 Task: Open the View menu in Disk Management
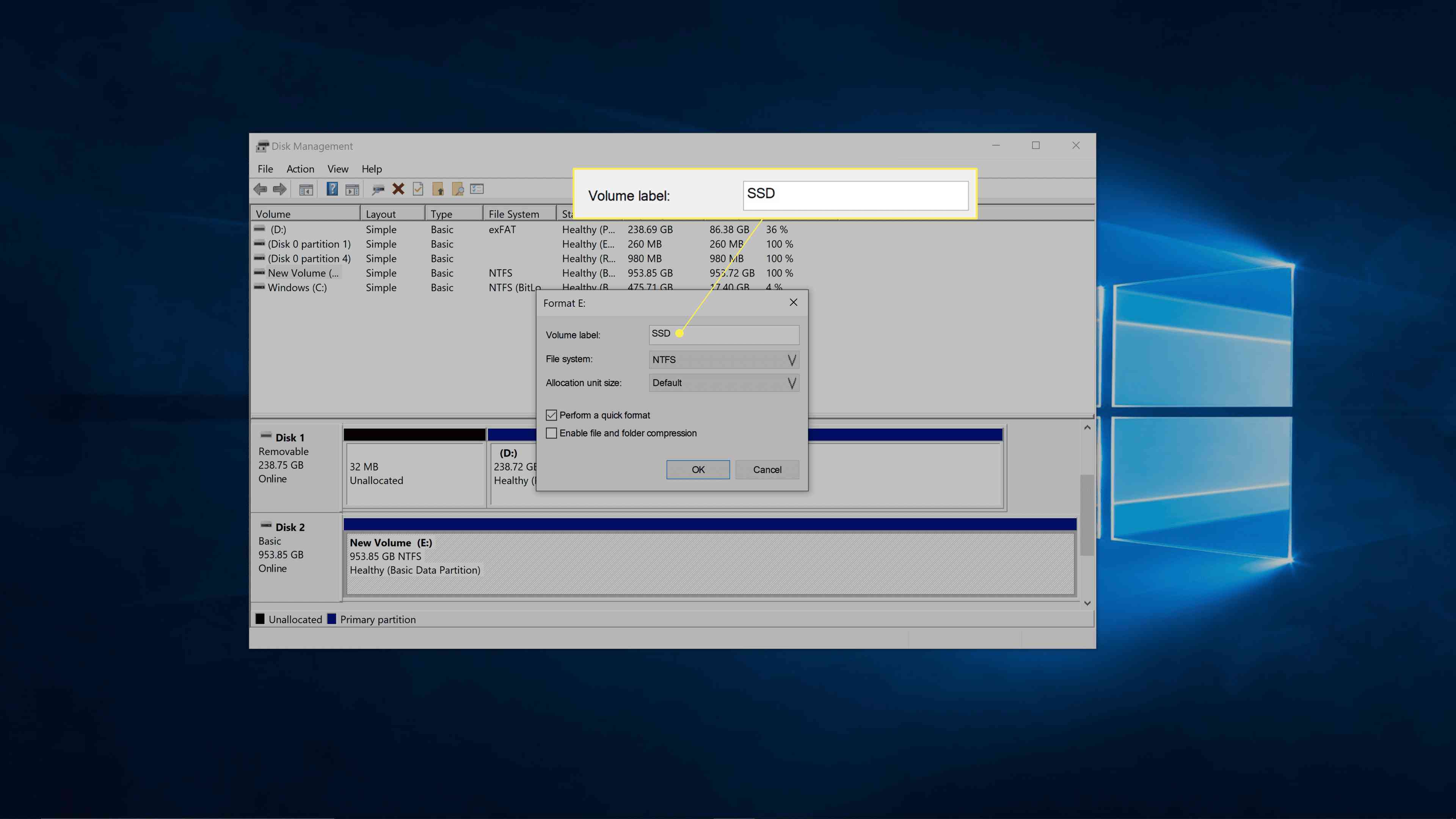point(337,168)
